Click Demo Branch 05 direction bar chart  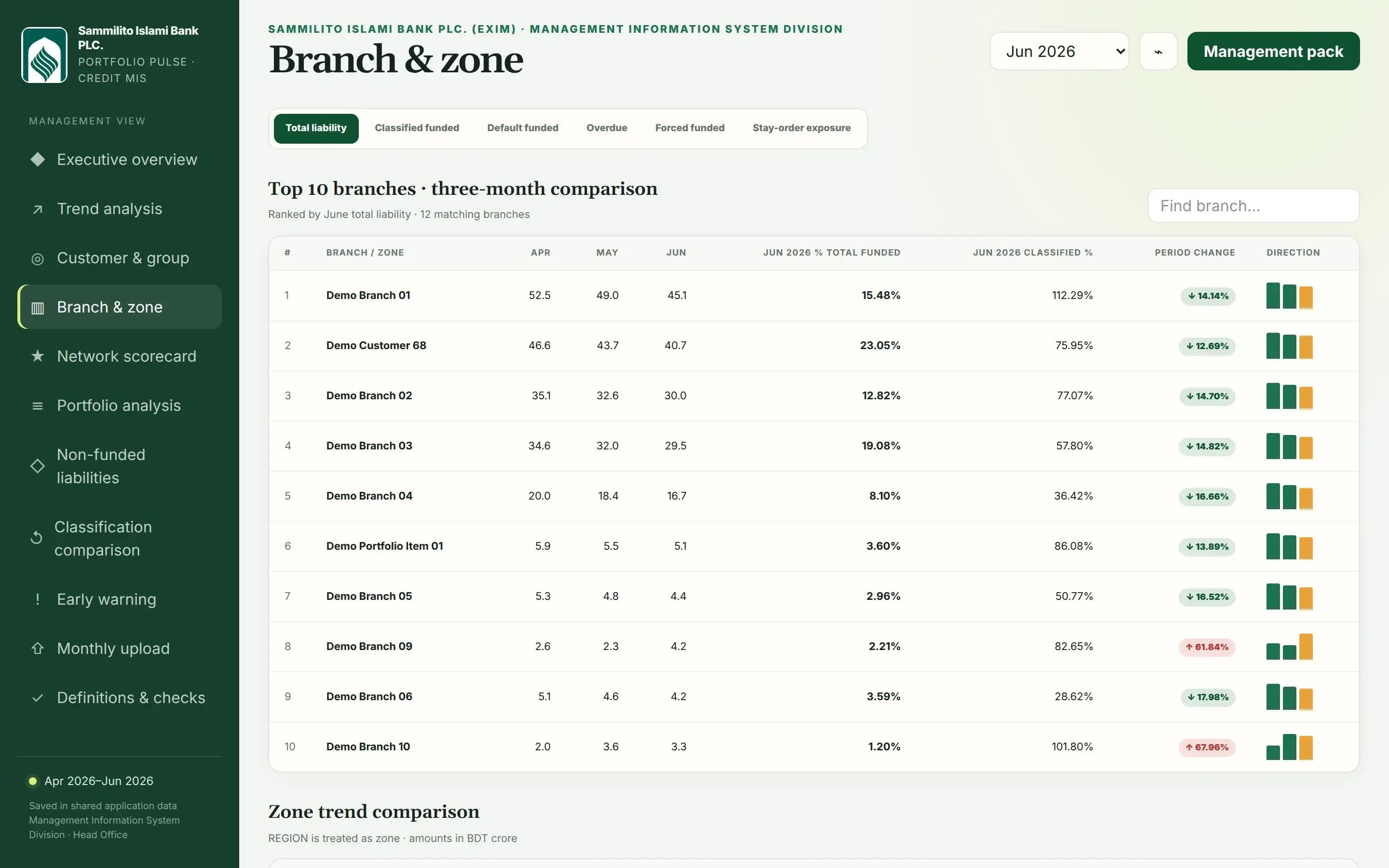point(1289,597)
